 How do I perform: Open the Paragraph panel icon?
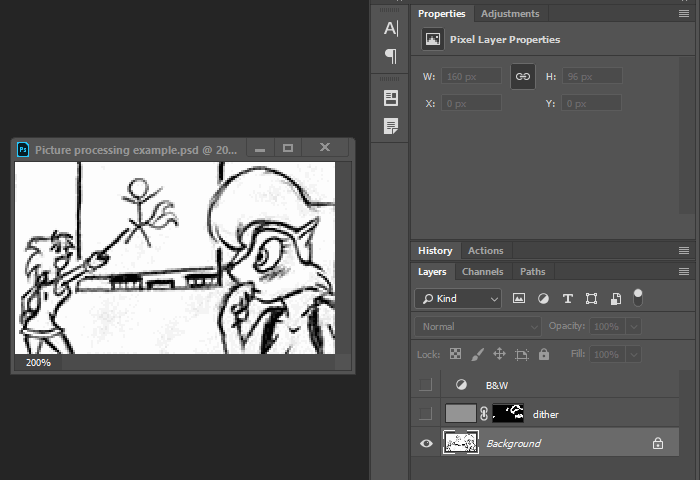pyautogui.click(x=391, y=56)
